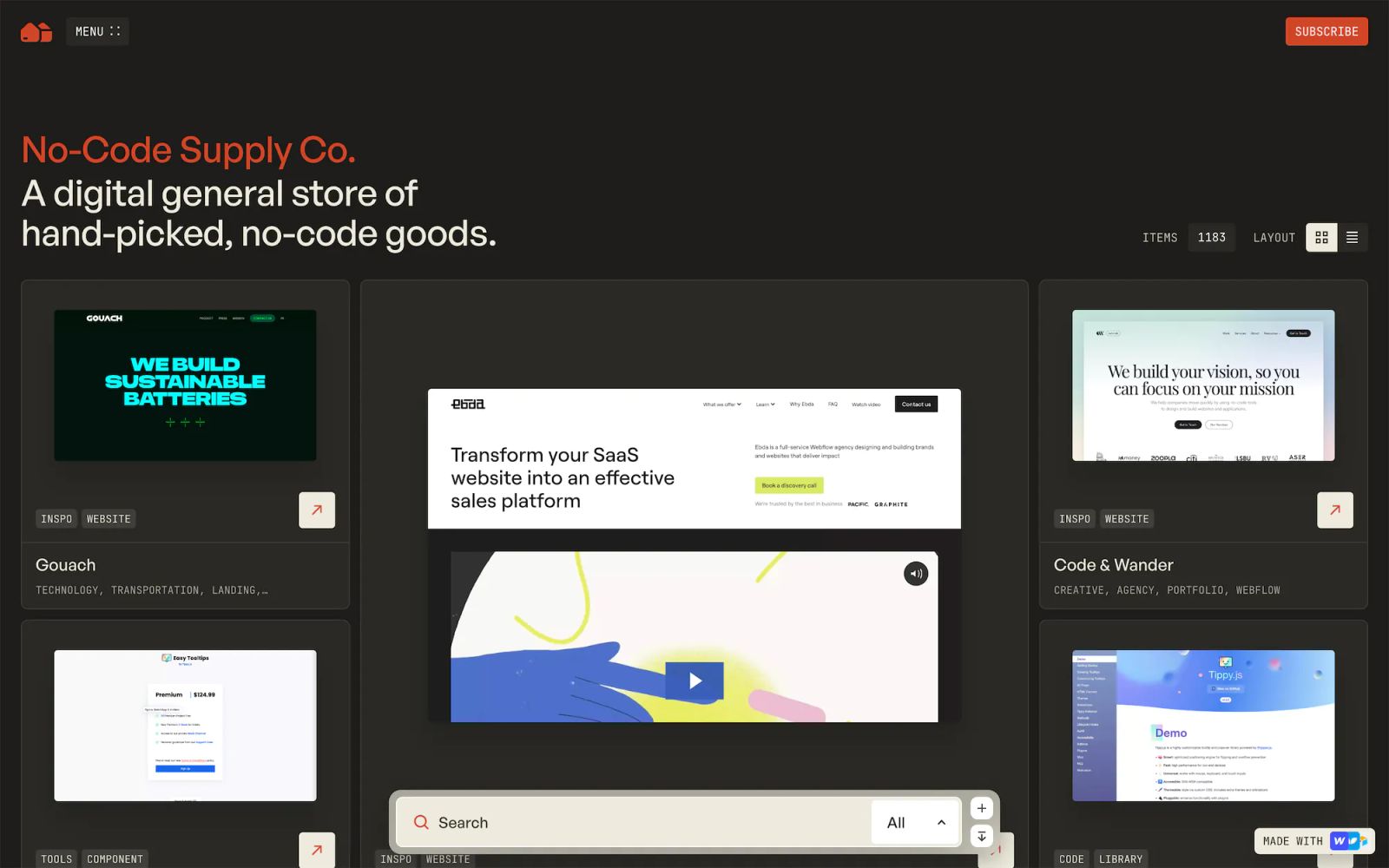
Task: Play the Ebda preview video
Action: (694, 681)
